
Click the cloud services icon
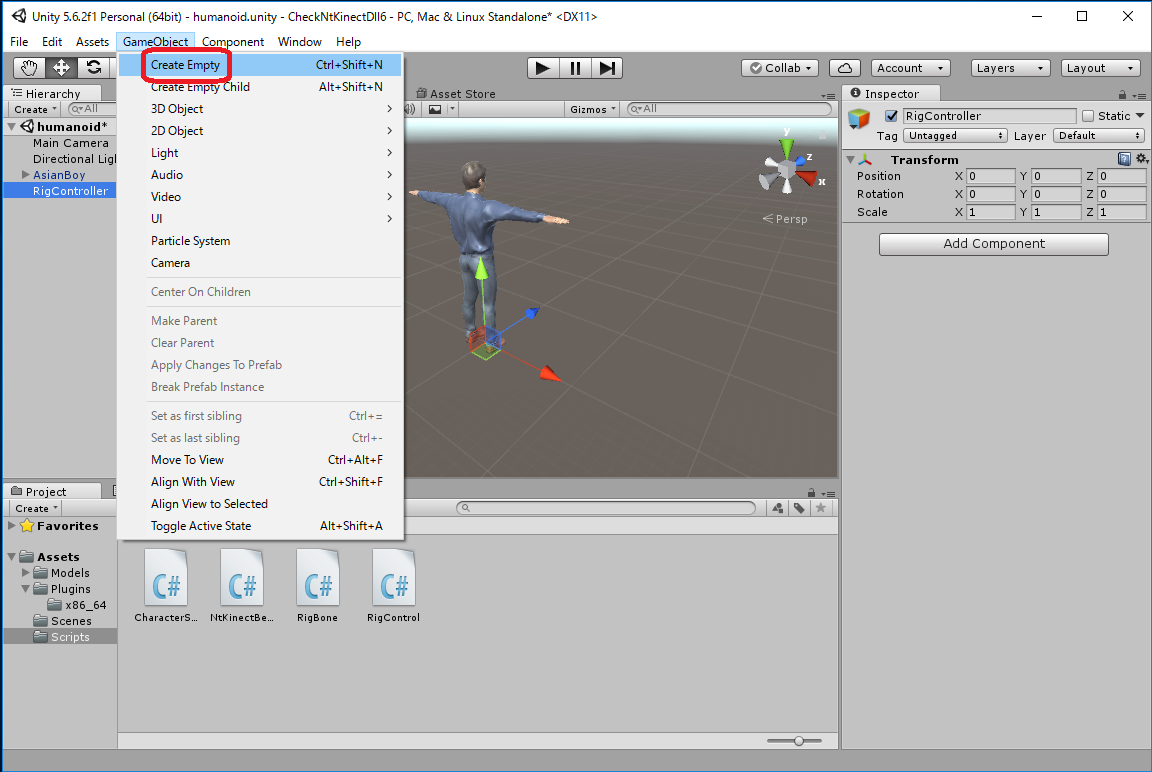845,68
